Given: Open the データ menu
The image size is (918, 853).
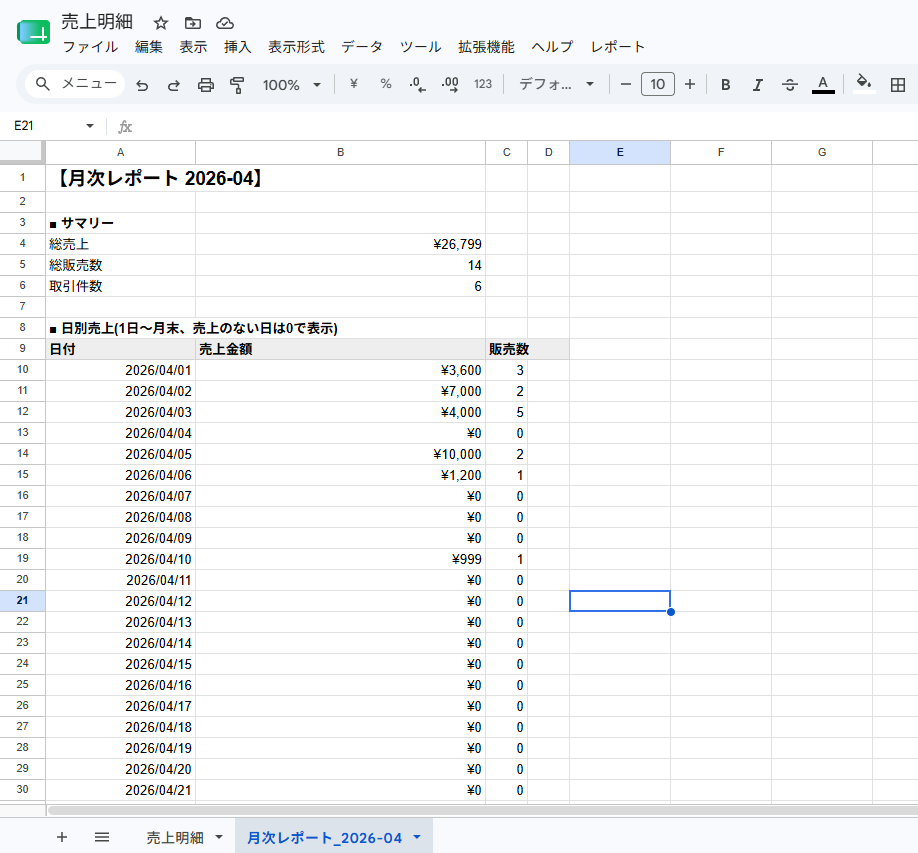Looking at the screenshot, I should pyautogui.click(x=362, y=47).
